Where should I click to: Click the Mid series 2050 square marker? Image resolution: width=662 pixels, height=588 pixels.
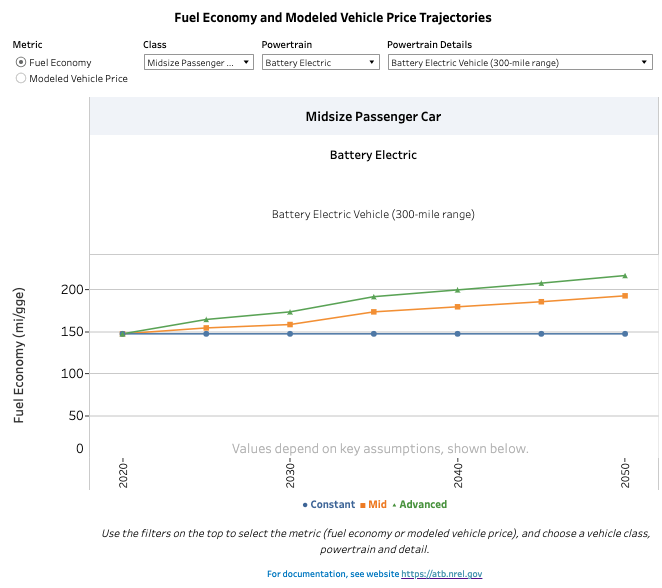point(625,296)
